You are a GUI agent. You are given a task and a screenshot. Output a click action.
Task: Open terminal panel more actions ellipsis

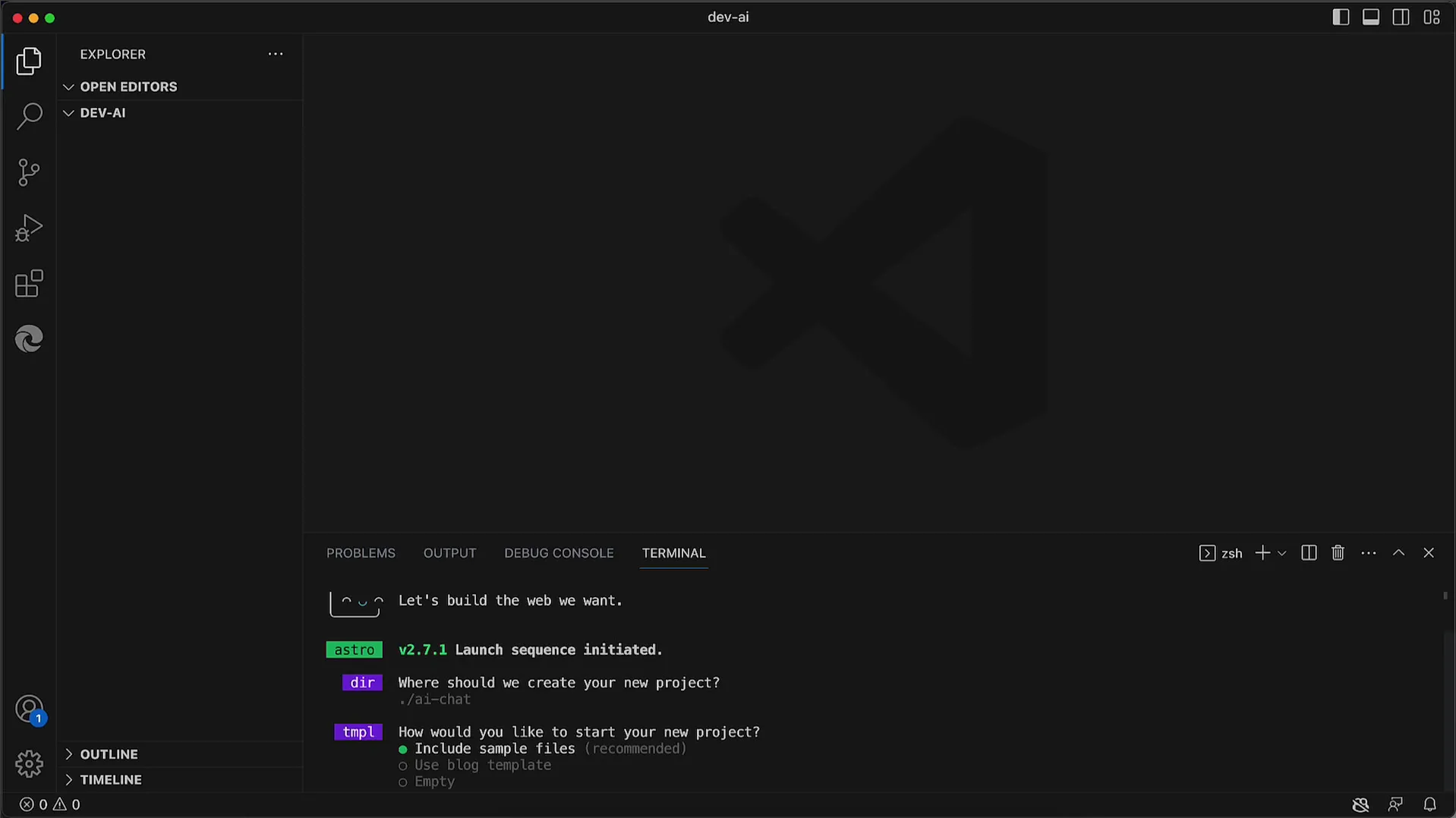[1369, 553]
